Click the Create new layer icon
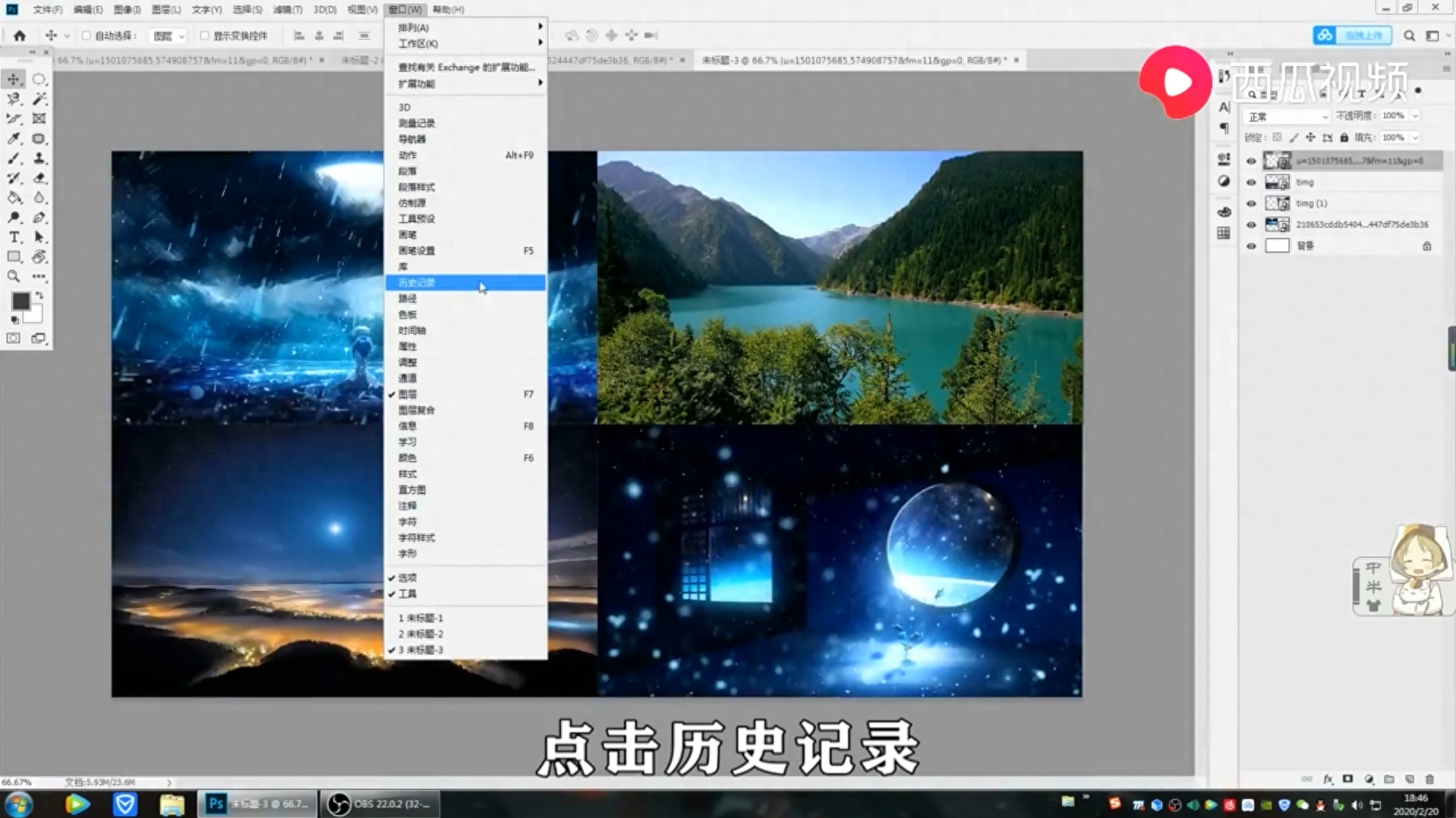 tap(1410, 779)
